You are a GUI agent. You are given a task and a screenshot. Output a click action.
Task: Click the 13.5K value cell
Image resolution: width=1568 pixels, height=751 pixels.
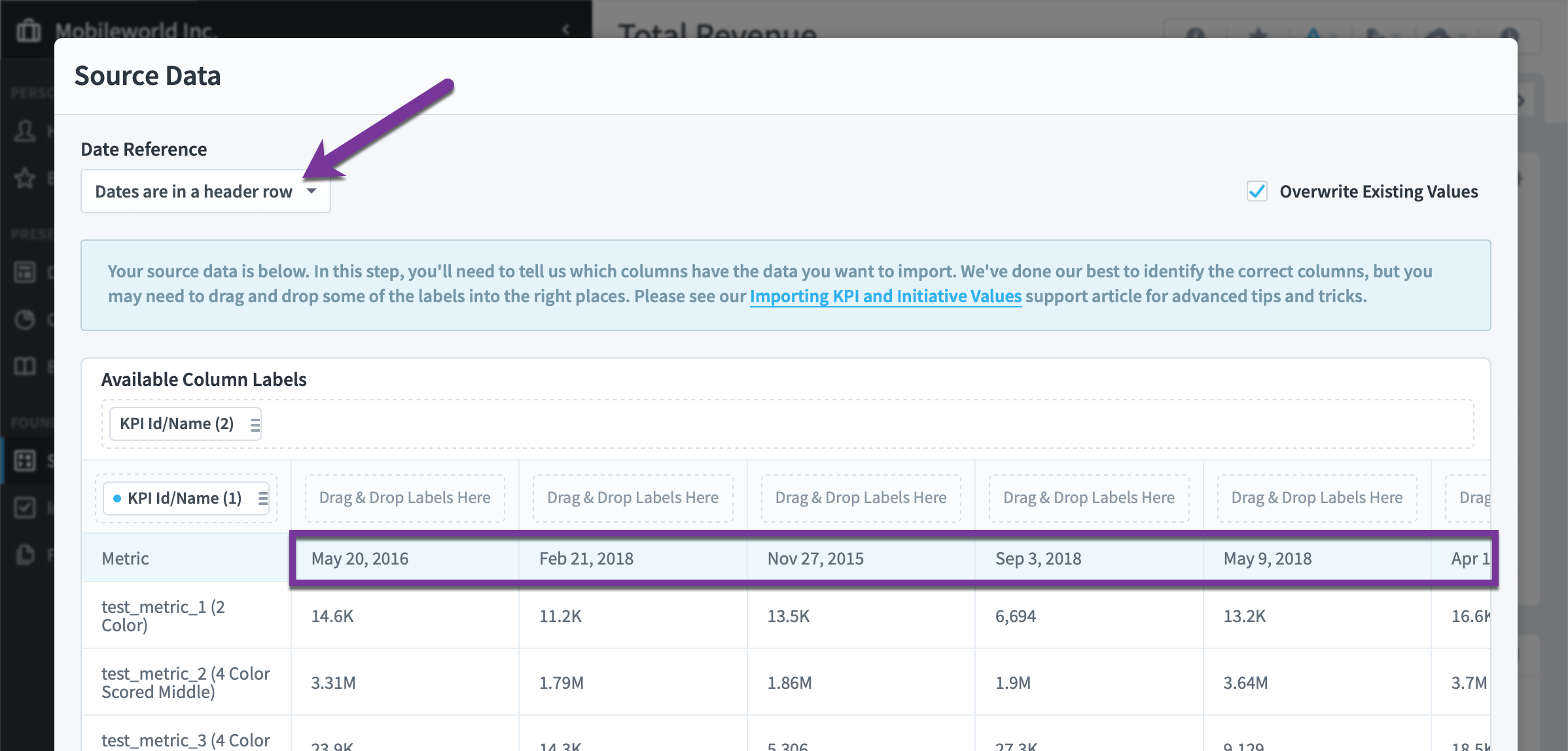[861, 616]
